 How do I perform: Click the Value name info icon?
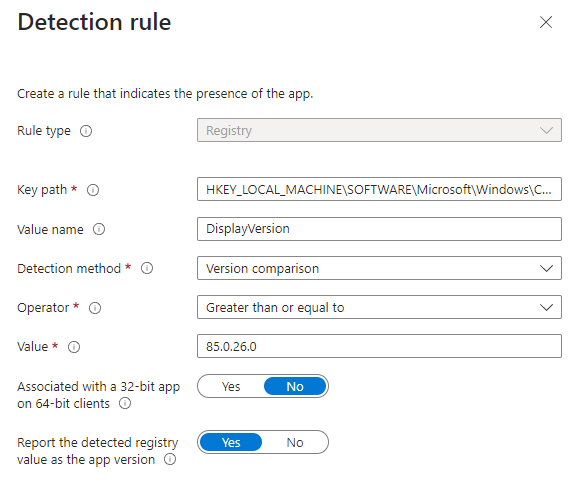coord(99,229)
